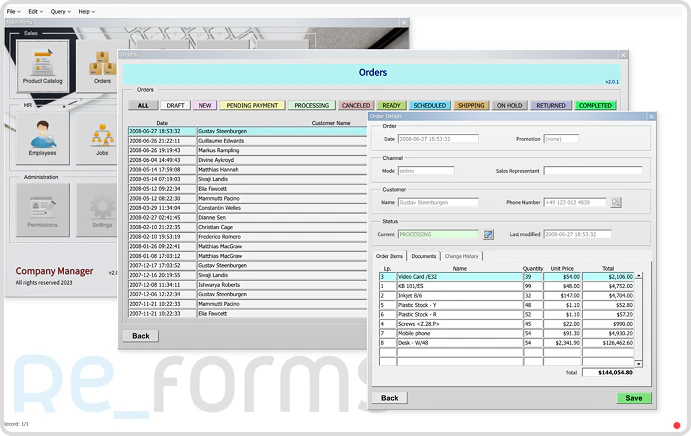Click the customer lookup icon beside Phone Number

[616, 202]
